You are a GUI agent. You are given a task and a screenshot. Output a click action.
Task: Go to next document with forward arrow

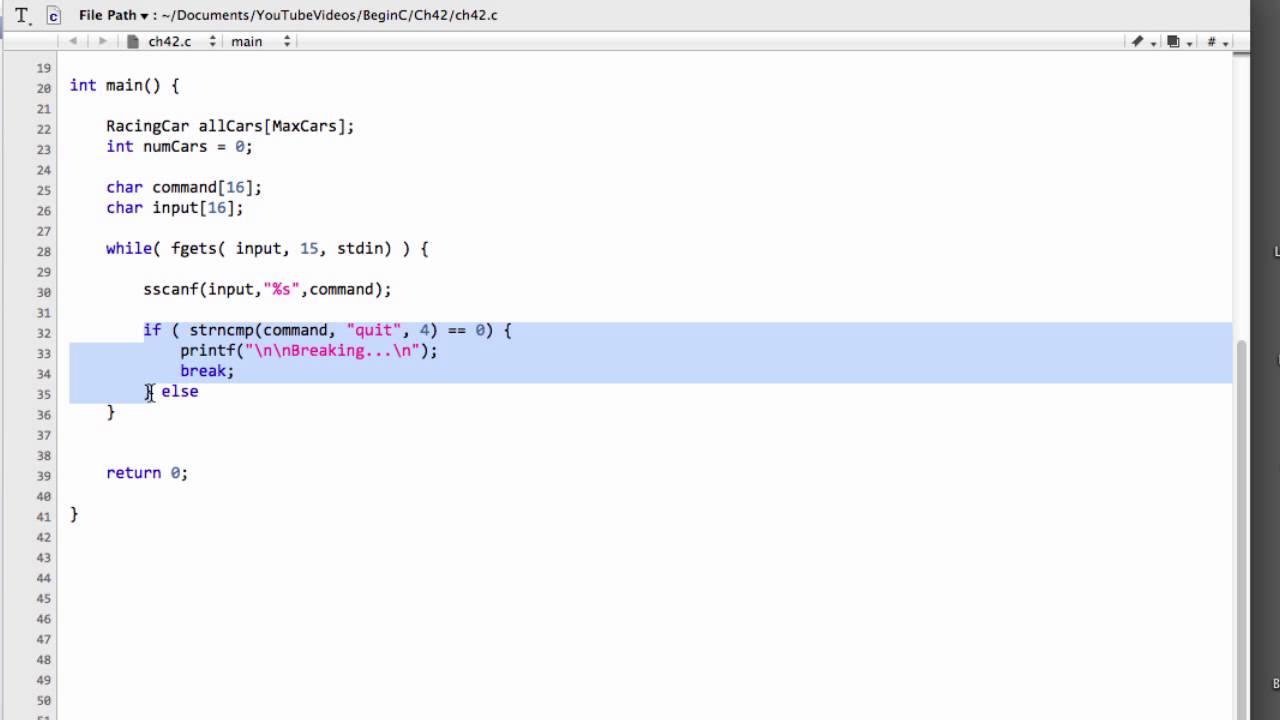click(102, 41)
